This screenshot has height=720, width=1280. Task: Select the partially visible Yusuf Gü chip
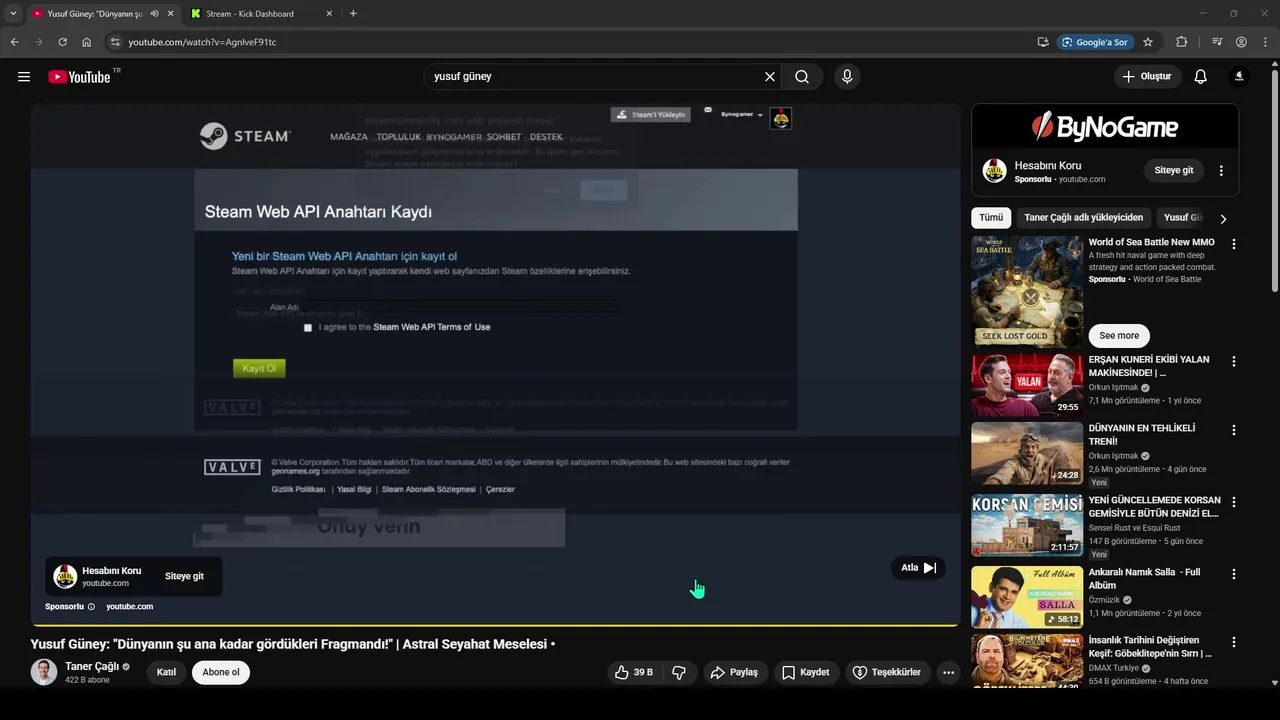[1183, 217]
